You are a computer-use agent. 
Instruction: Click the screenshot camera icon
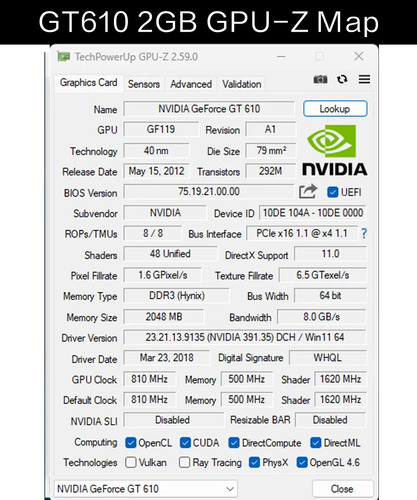320,79
